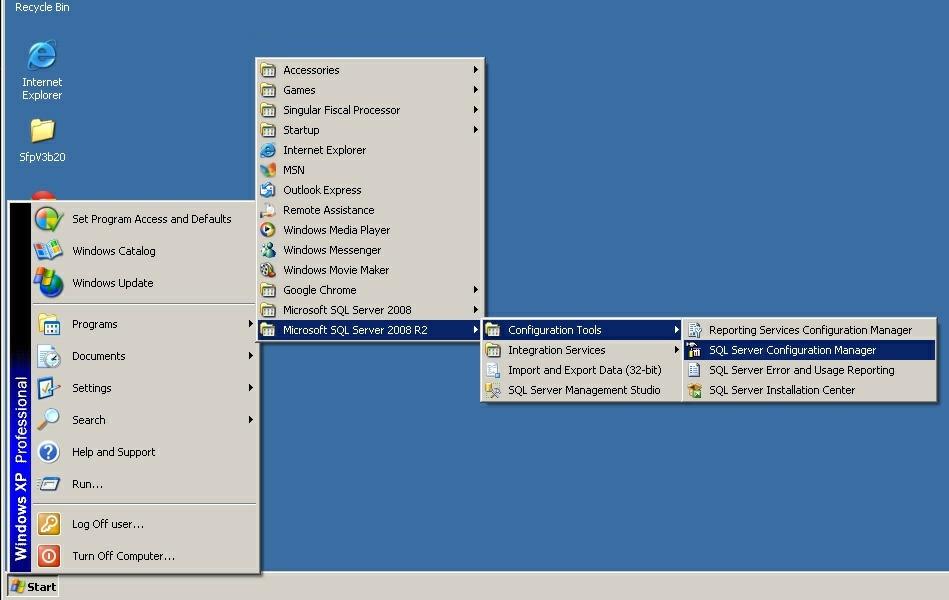The height and width of the screenshot is (600, 949).
Task: Click "SQL Server Management Studio" text
Action: tap(584, 390)
